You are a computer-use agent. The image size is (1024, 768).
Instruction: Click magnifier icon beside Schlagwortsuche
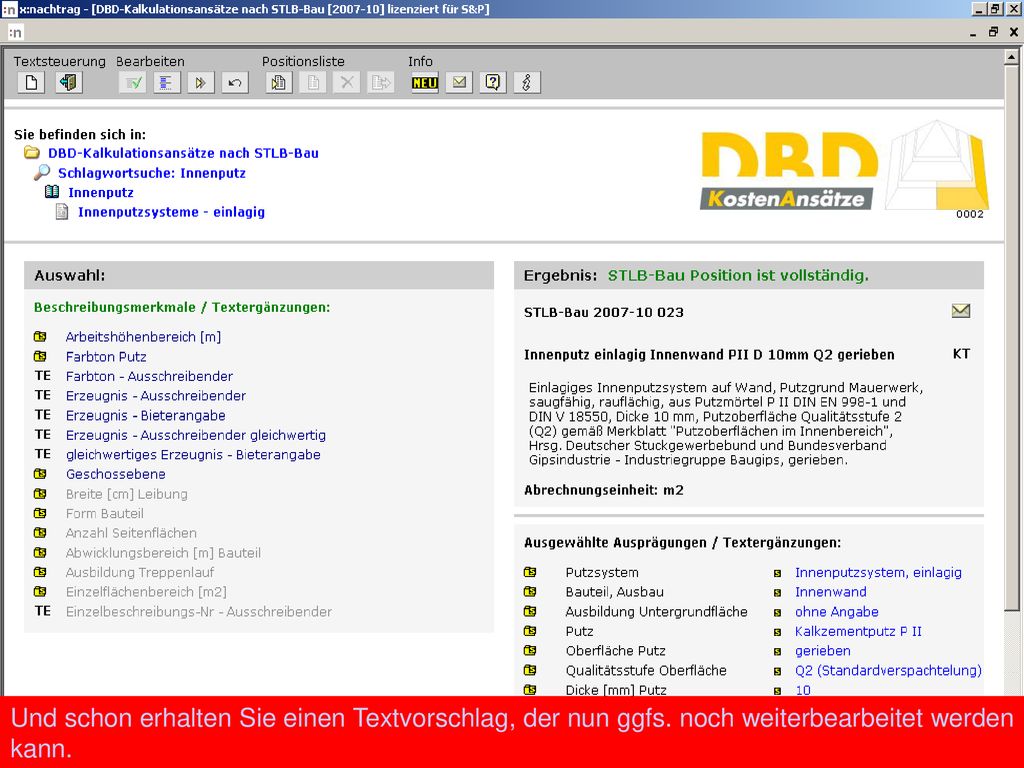click(42, 172)
